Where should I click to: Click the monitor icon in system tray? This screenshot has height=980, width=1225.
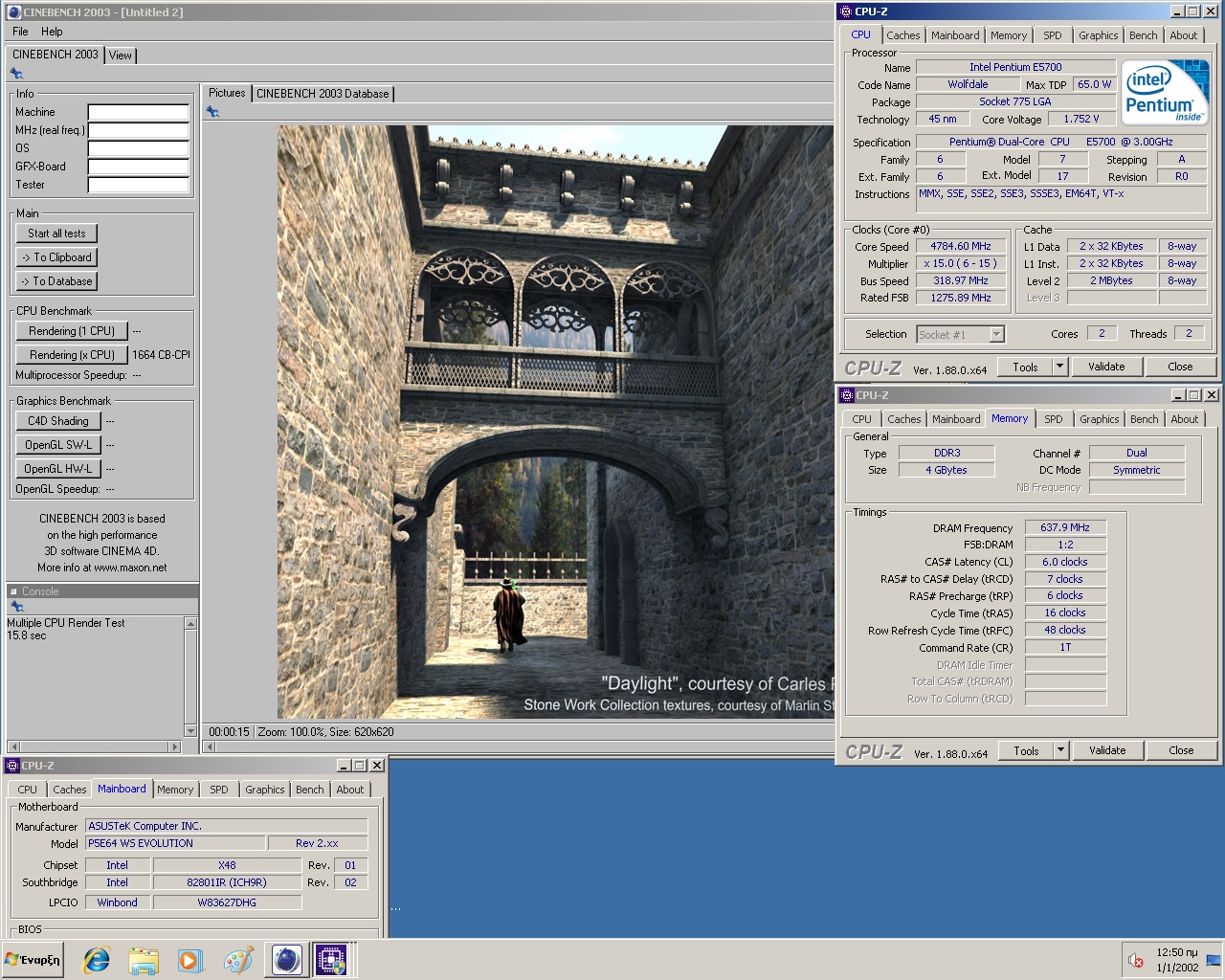[1214, 960]
